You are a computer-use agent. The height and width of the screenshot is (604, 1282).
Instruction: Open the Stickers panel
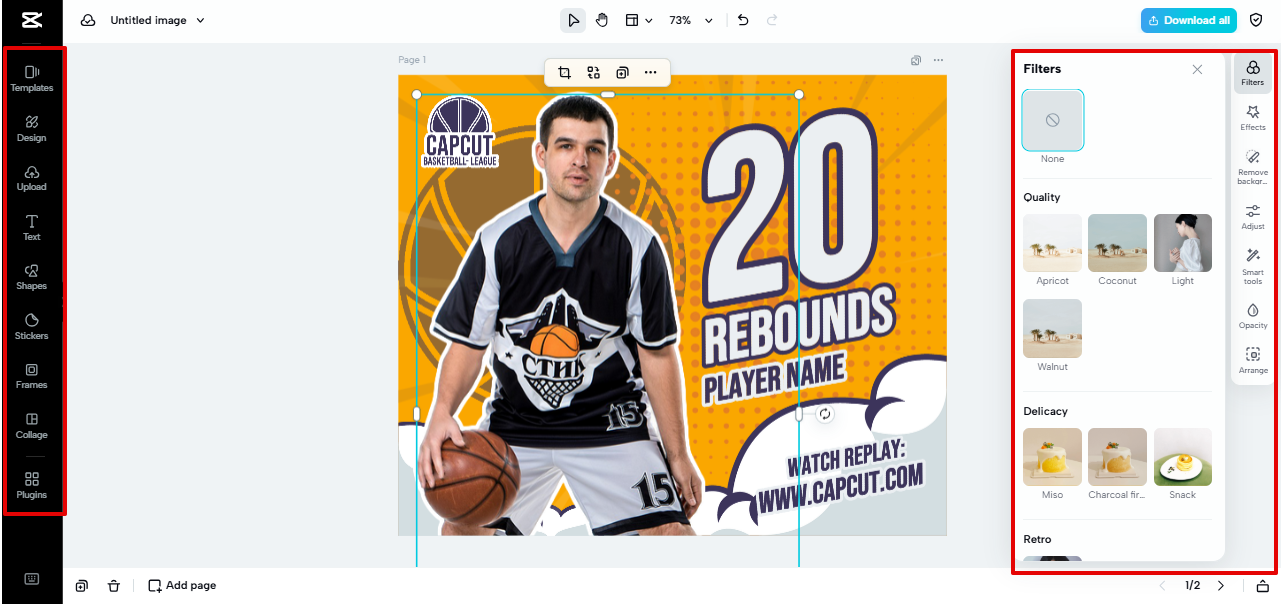click(31, 328)
